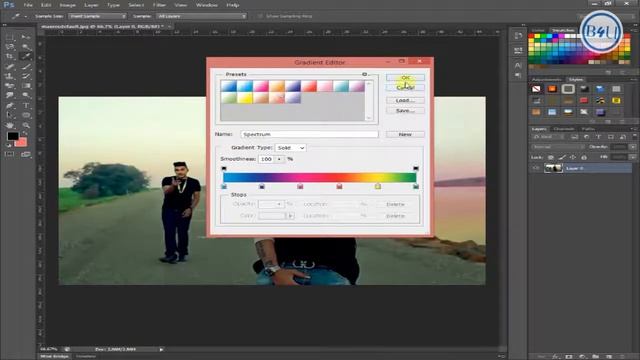The height and width of the screenshot is (360, 640).
Task: Open the Gradient Type dropdown
Action: pos(291,148)
